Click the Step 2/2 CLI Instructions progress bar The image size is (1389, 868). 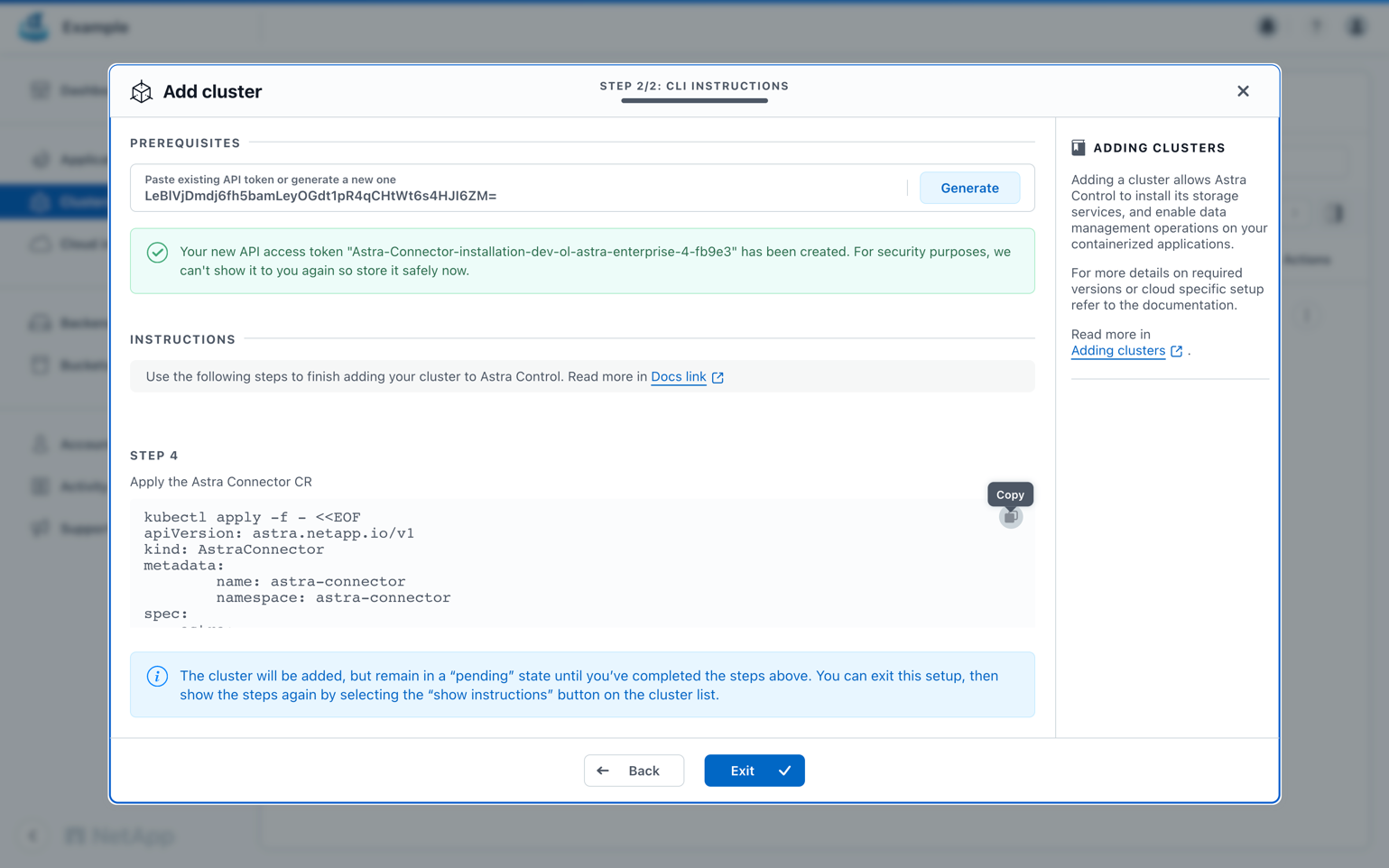[694, 101]
